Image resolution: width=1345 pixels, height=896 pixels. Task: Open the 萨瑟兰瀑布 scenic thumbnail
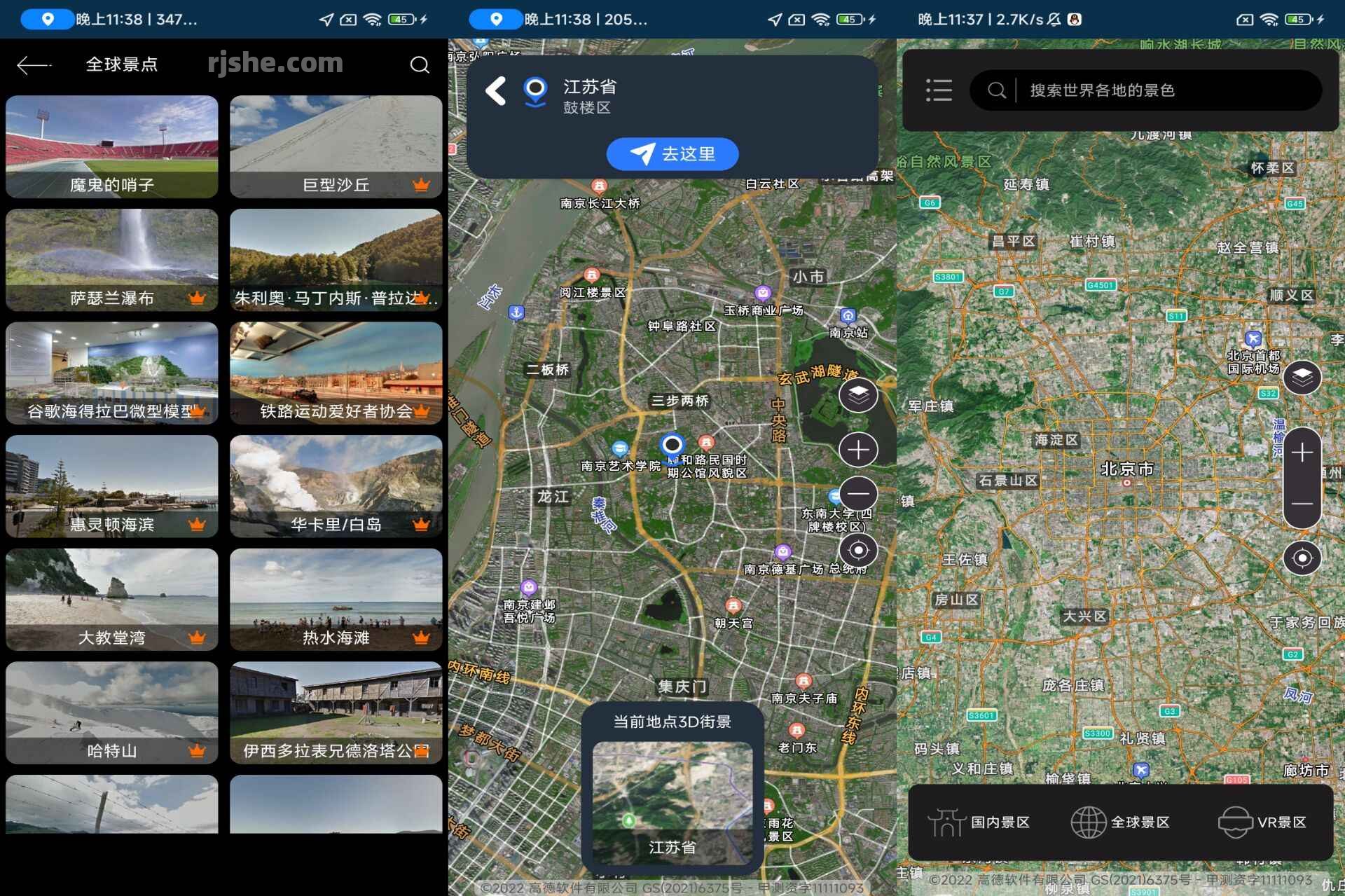coord(111,259)
